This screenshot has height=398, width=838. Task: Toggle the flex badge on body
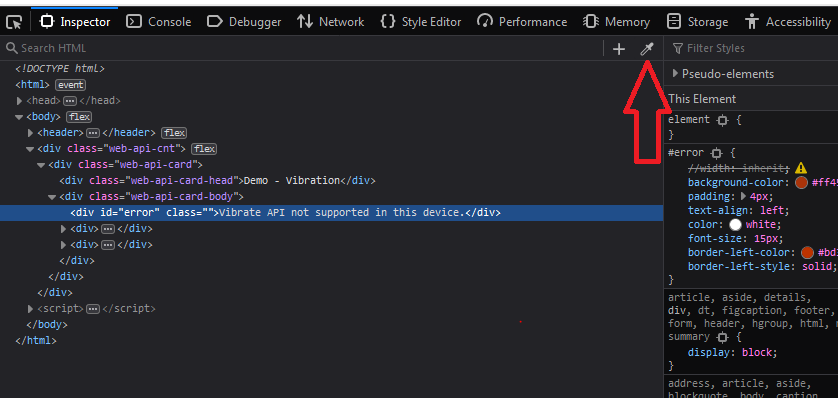pos(79,117)
